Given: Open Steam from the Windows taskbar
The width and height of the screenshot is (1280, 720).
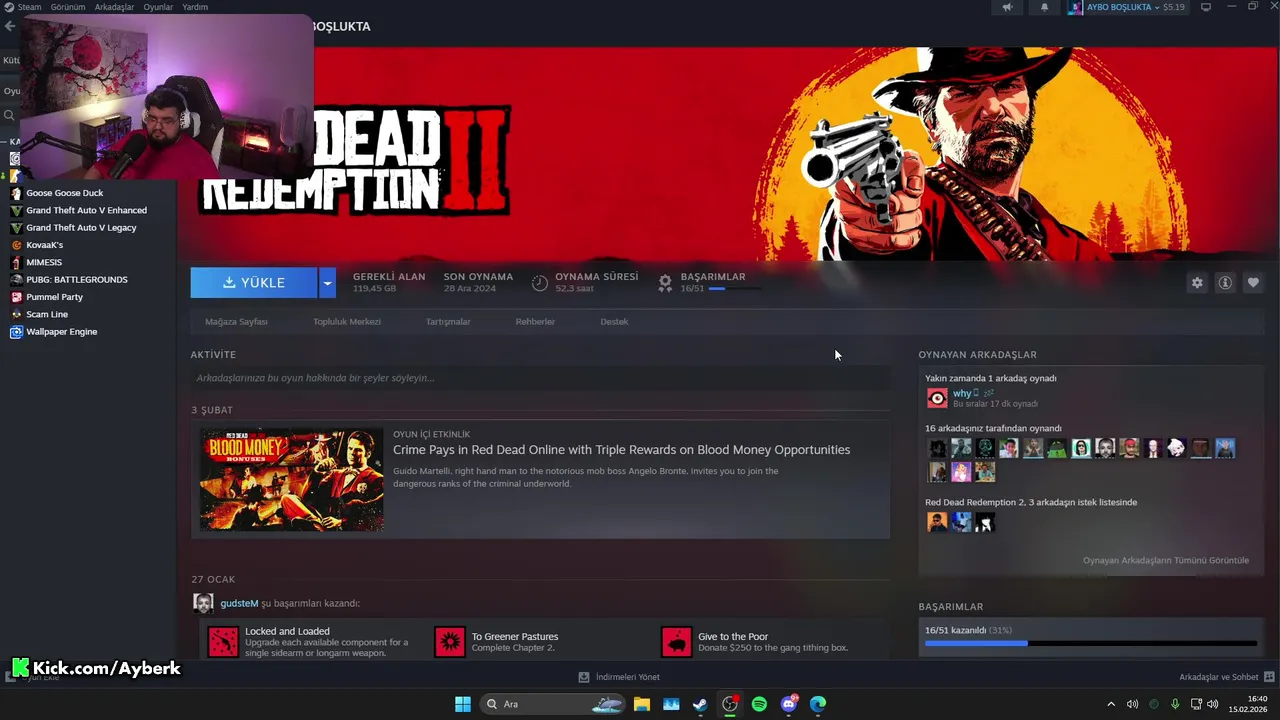Looking at the screenshot, I should click(700, 704).
